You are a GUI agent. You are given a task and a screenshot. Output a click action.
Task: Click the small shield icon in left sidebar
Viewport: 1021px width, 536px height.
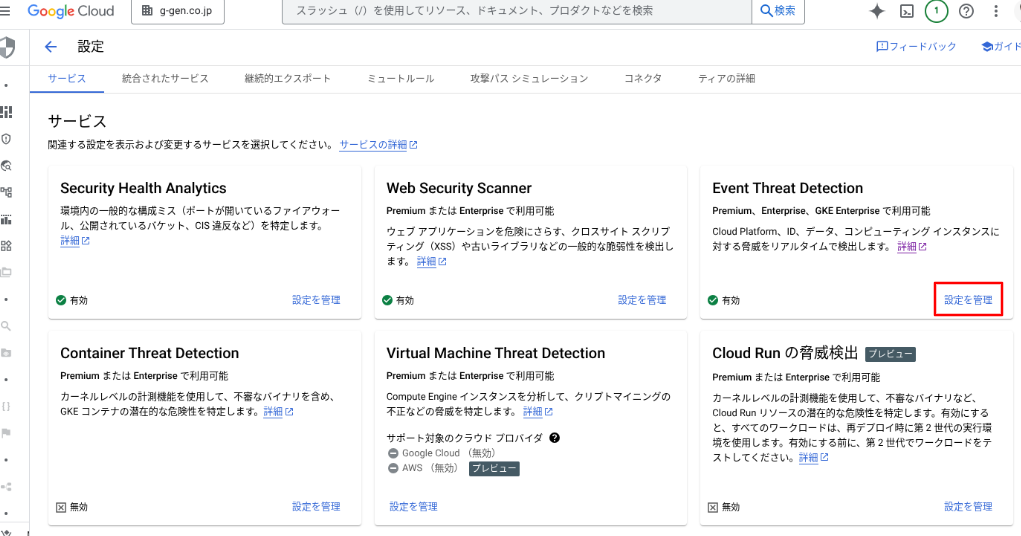point(7,139)
